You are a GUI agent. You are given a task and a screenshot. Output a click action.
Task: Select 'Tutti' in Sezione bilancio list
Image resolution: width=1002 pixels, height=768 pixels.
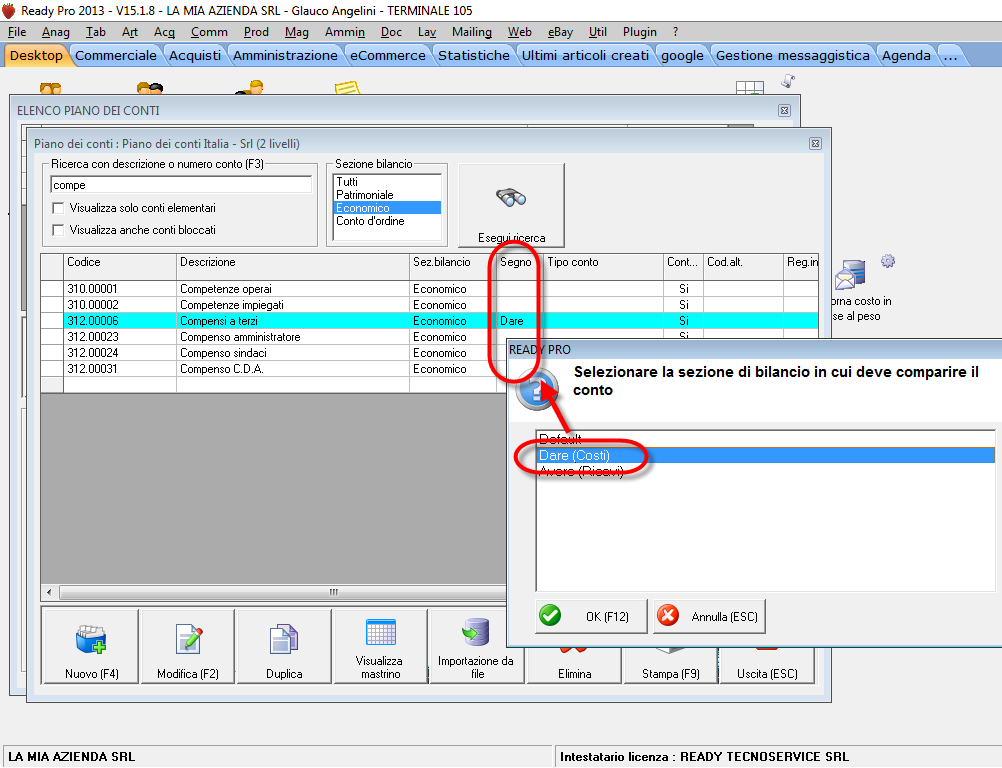coord(387,182)
